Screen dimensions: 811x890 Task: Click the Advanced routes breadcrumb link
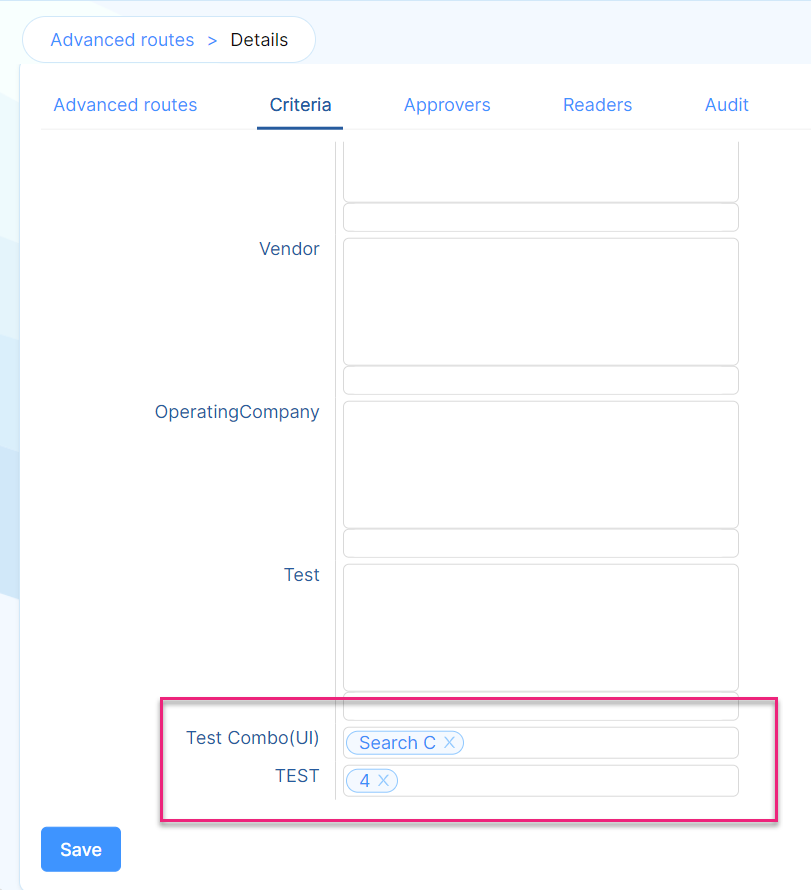[x=122, y=40]
